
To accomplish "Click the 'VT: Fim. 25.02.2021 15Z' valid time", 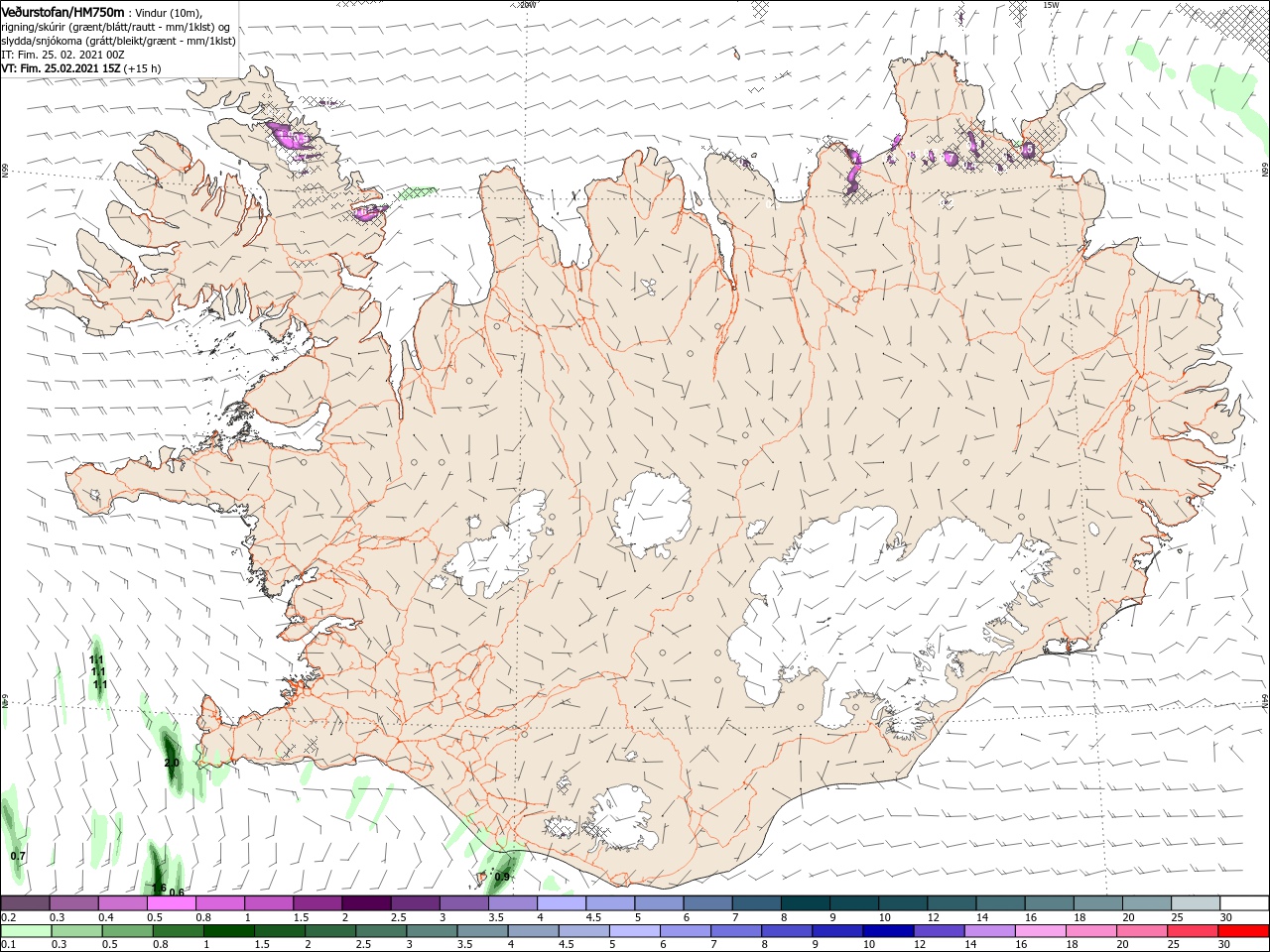I will (62, 68).
